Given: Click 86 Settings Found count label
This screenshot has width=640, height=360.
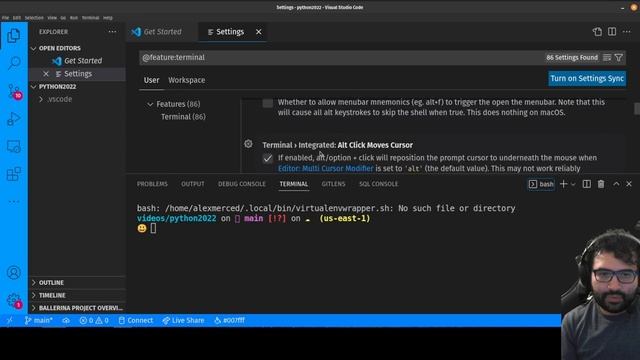Looking at the screenshot, I should coord(572,58).
